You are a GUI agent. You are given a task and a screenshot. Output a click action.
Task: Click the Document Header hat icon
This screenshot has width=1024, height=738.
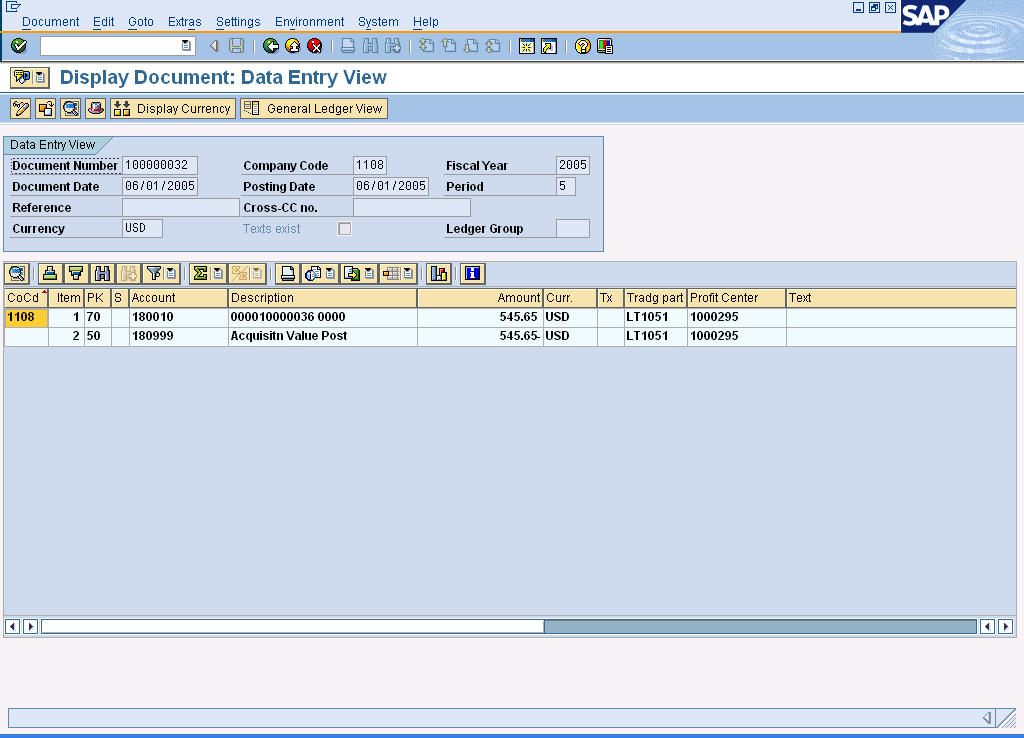95,108
